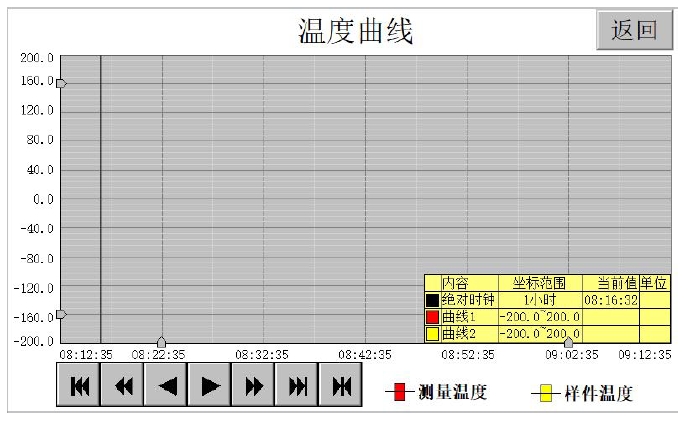690x421 pixels.
Task: Click the last playback button with bar-arrows icon
Action: click(x=341, y=385)
